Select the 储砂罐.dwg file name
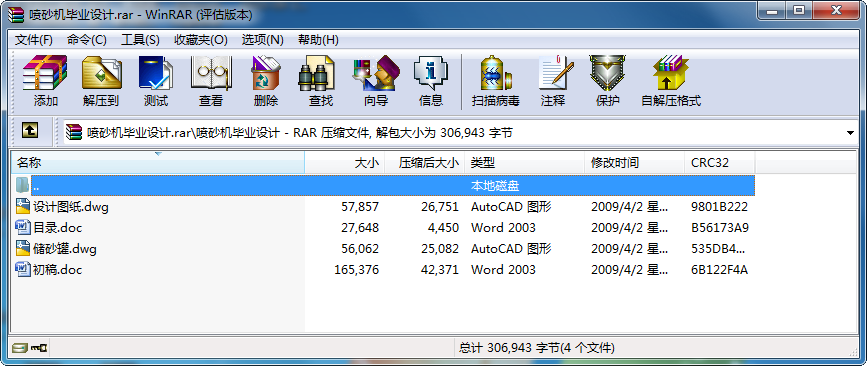 [65, 248]
